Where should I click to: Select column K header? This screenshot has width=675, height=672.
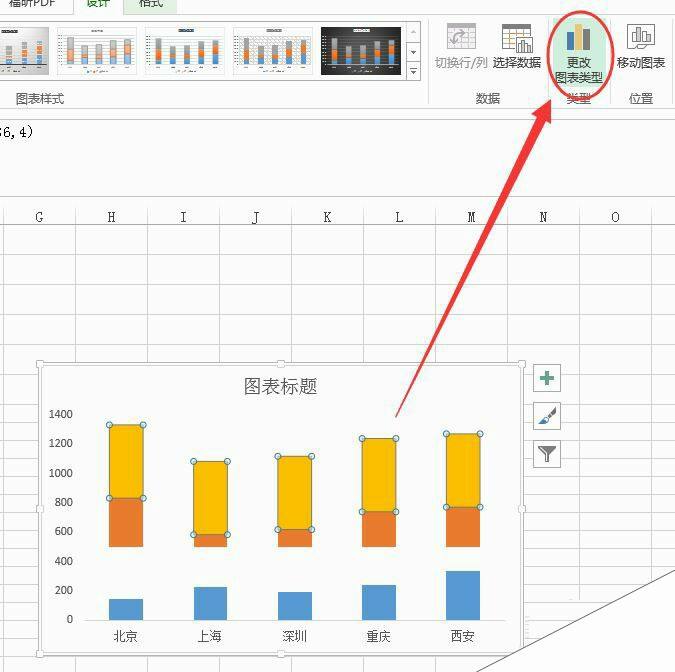[328, 217]
